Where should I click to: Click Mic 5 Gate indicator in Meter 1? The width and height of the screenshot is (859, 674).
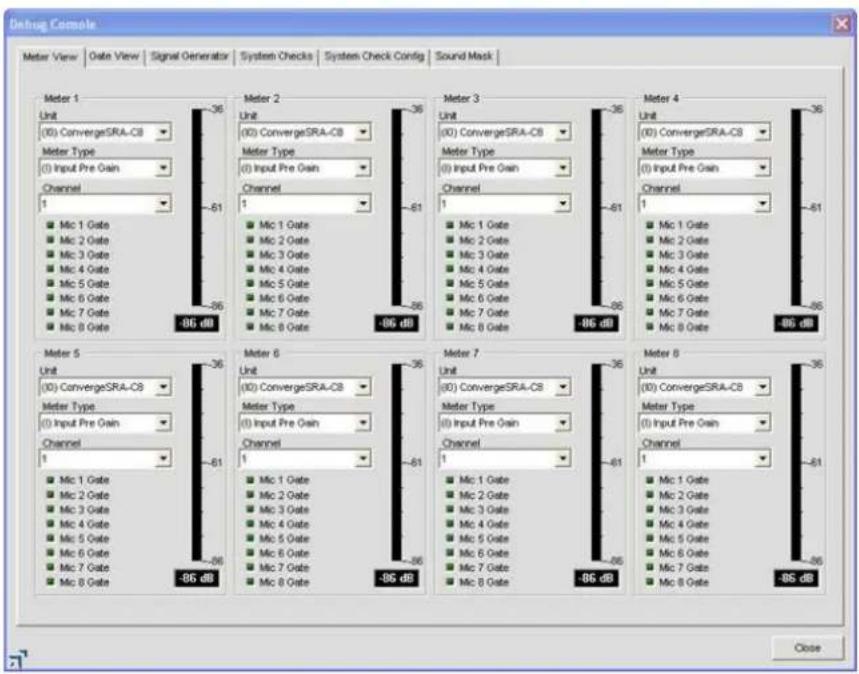click(x=50, y=283)
